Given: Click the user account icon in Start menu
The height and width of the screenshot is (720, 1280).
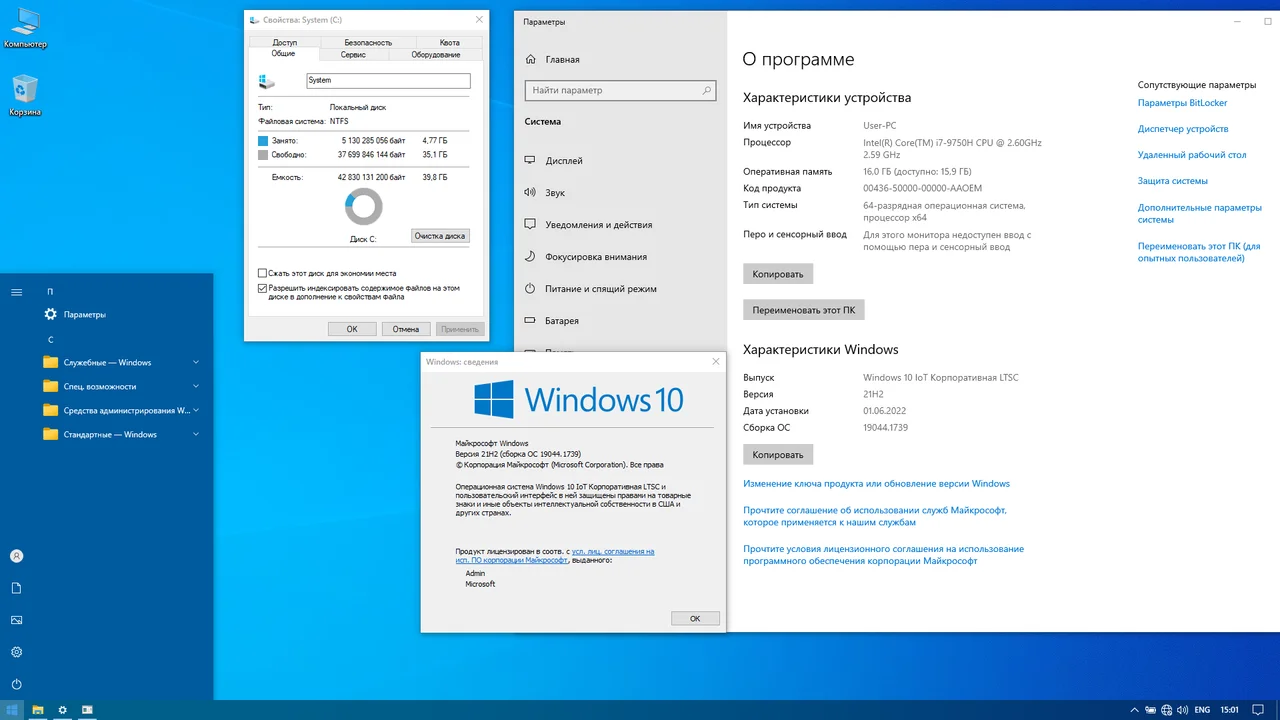Looking at the screenshot, I should (x=16, y=556).
